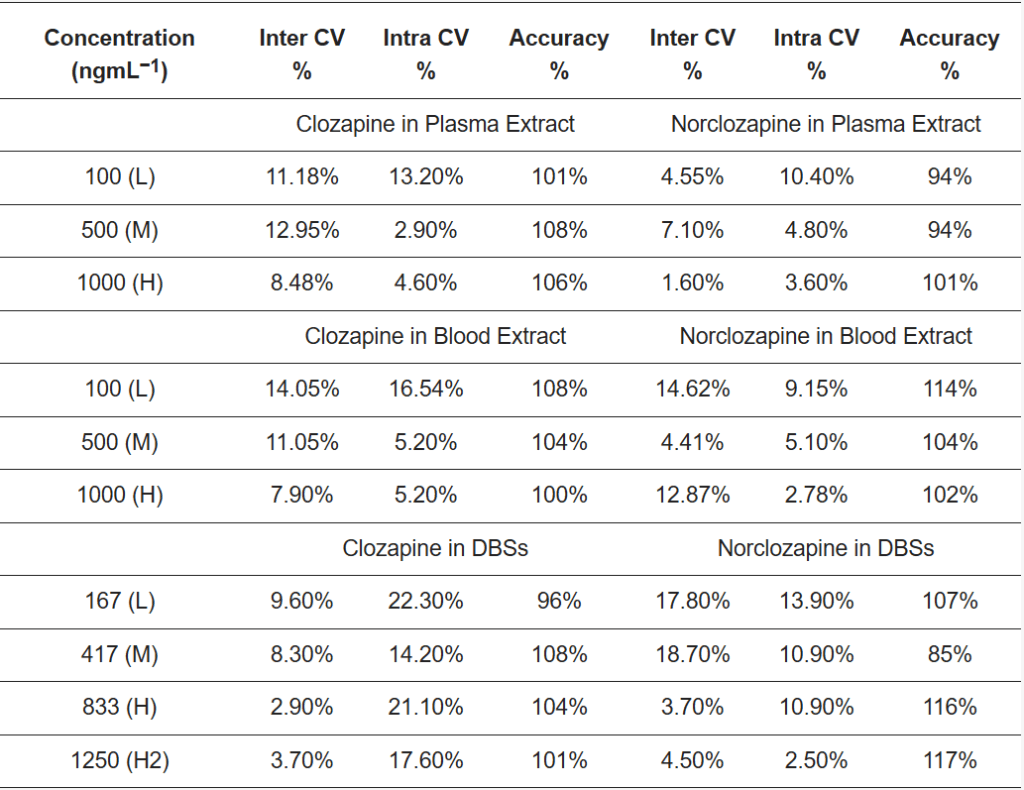Click the 16.54% Intra CV value
Image resolution: width=1024 pixels, height=790 pixels.
pos(426,389)
